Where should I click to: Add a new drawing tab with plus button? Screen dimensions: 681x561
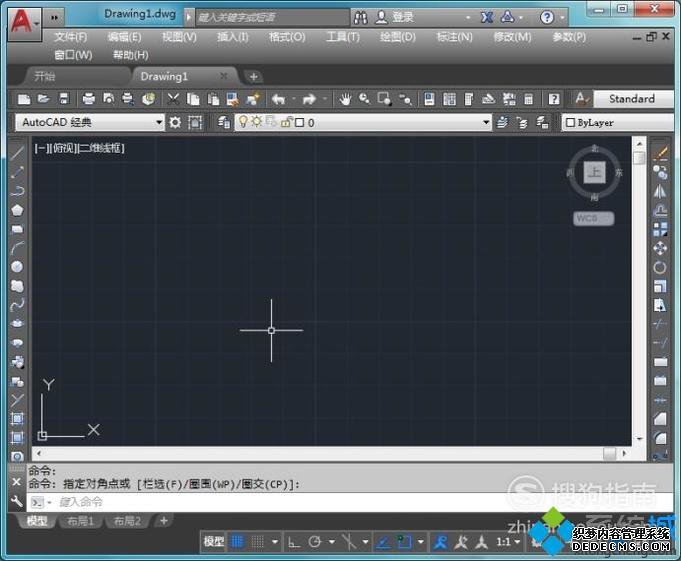[253, 77]
